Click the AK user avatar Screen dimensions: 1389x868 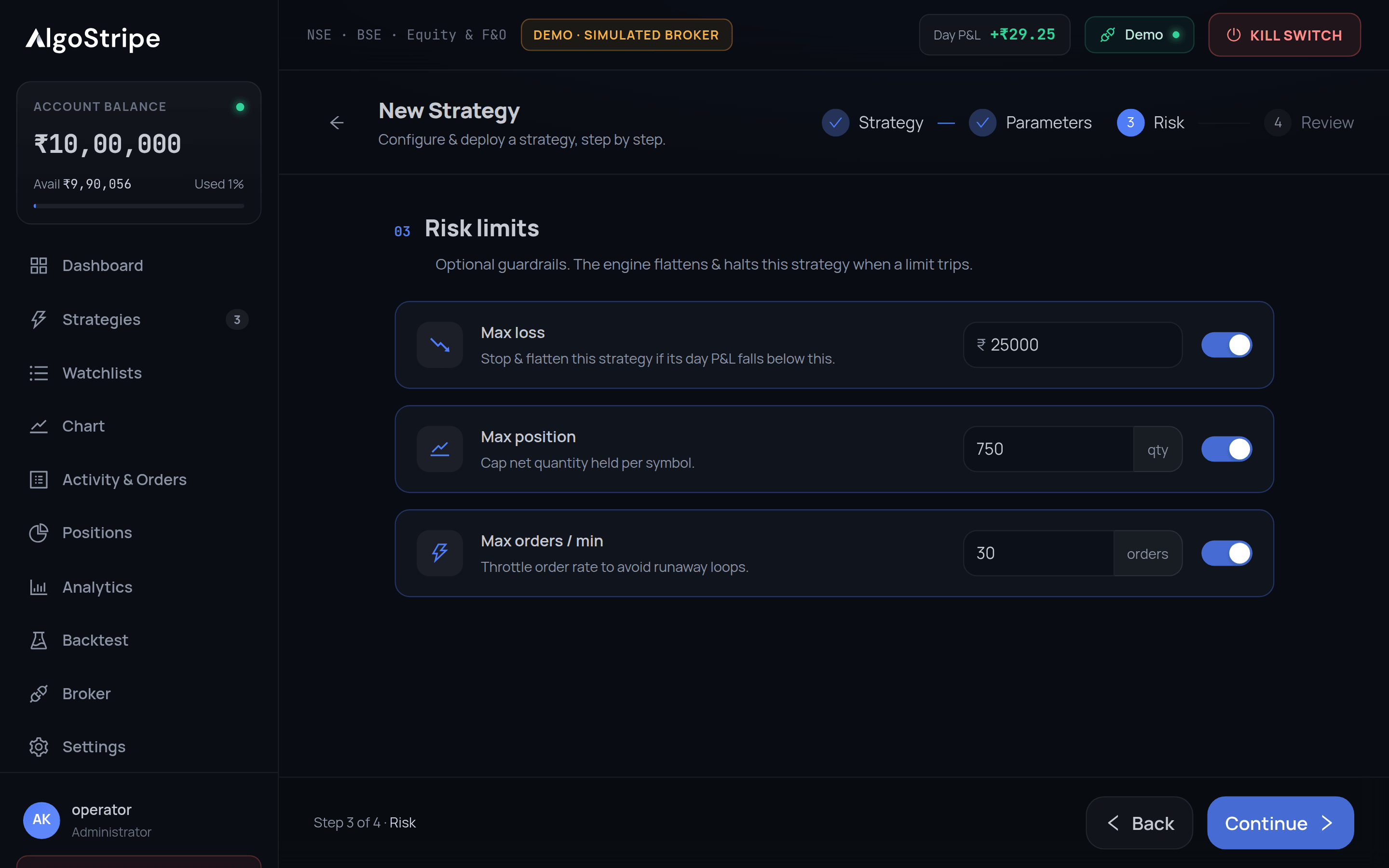(x=41, y=820)
